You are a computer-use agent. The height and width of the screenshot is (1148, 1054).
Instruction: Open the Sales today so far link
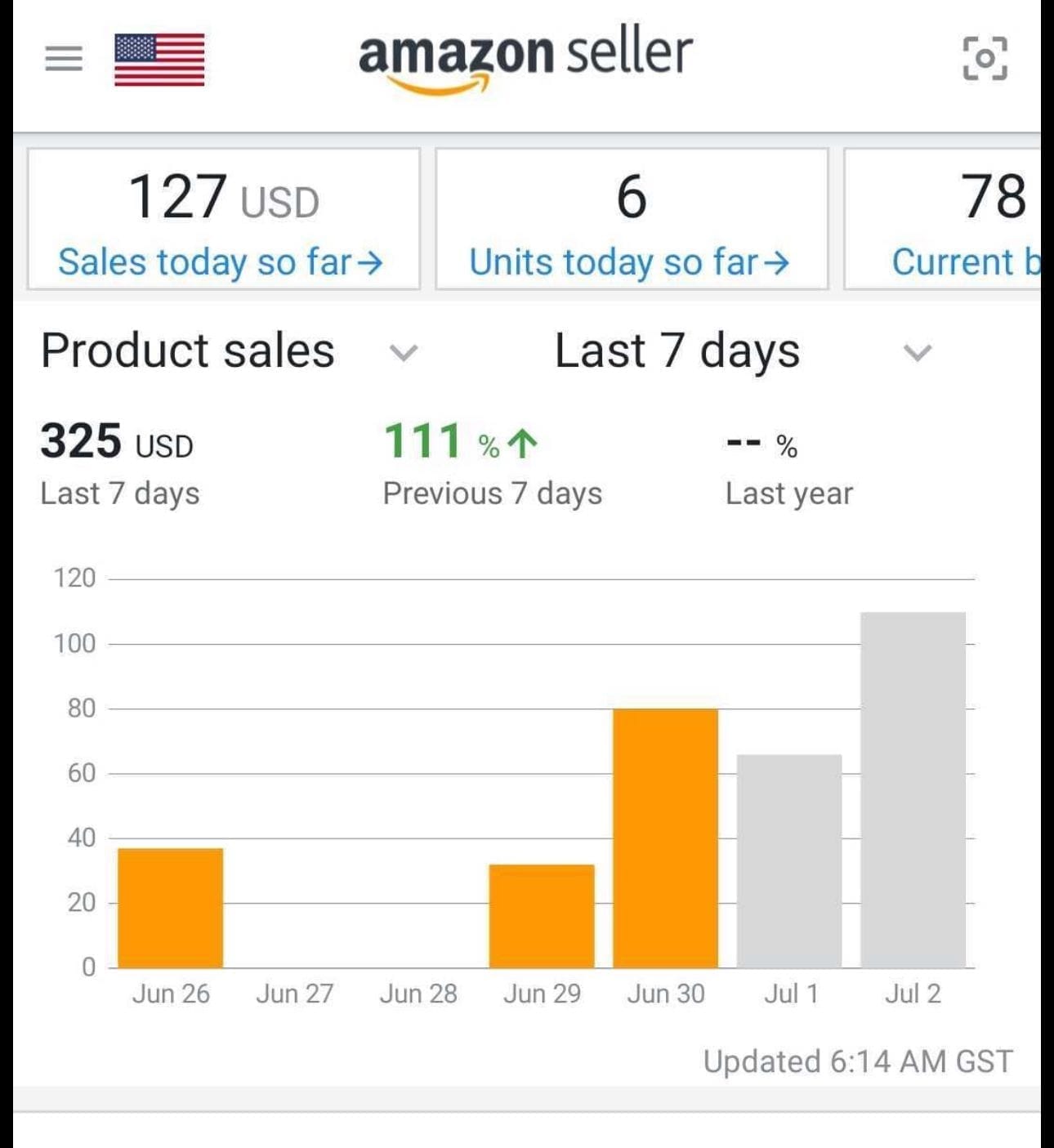click(204, 262)
